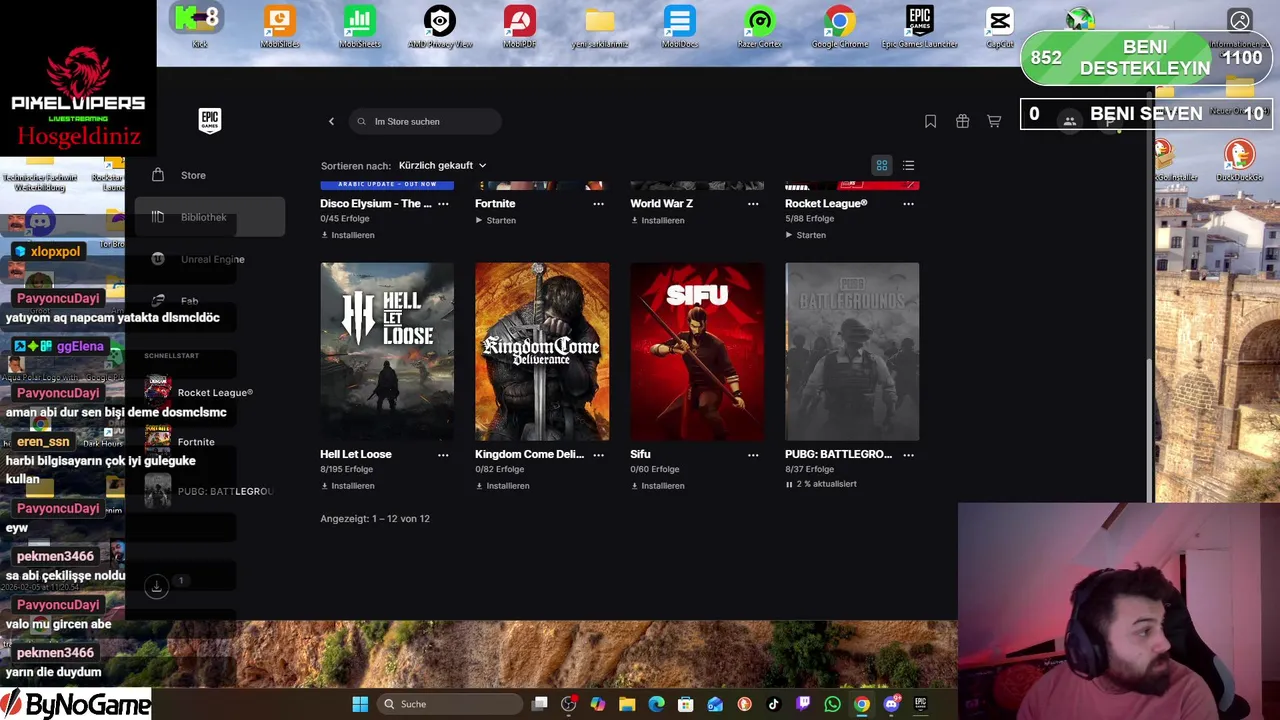
Task: Install Disco Elysium via Installieren
Action: pyautogui.click(x=347, y=235)
